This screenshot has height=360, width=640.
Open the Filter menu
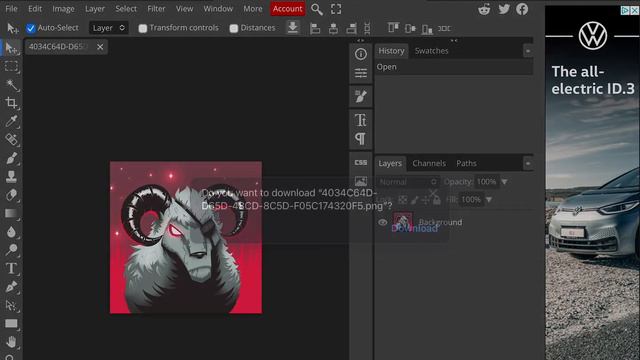156,9
